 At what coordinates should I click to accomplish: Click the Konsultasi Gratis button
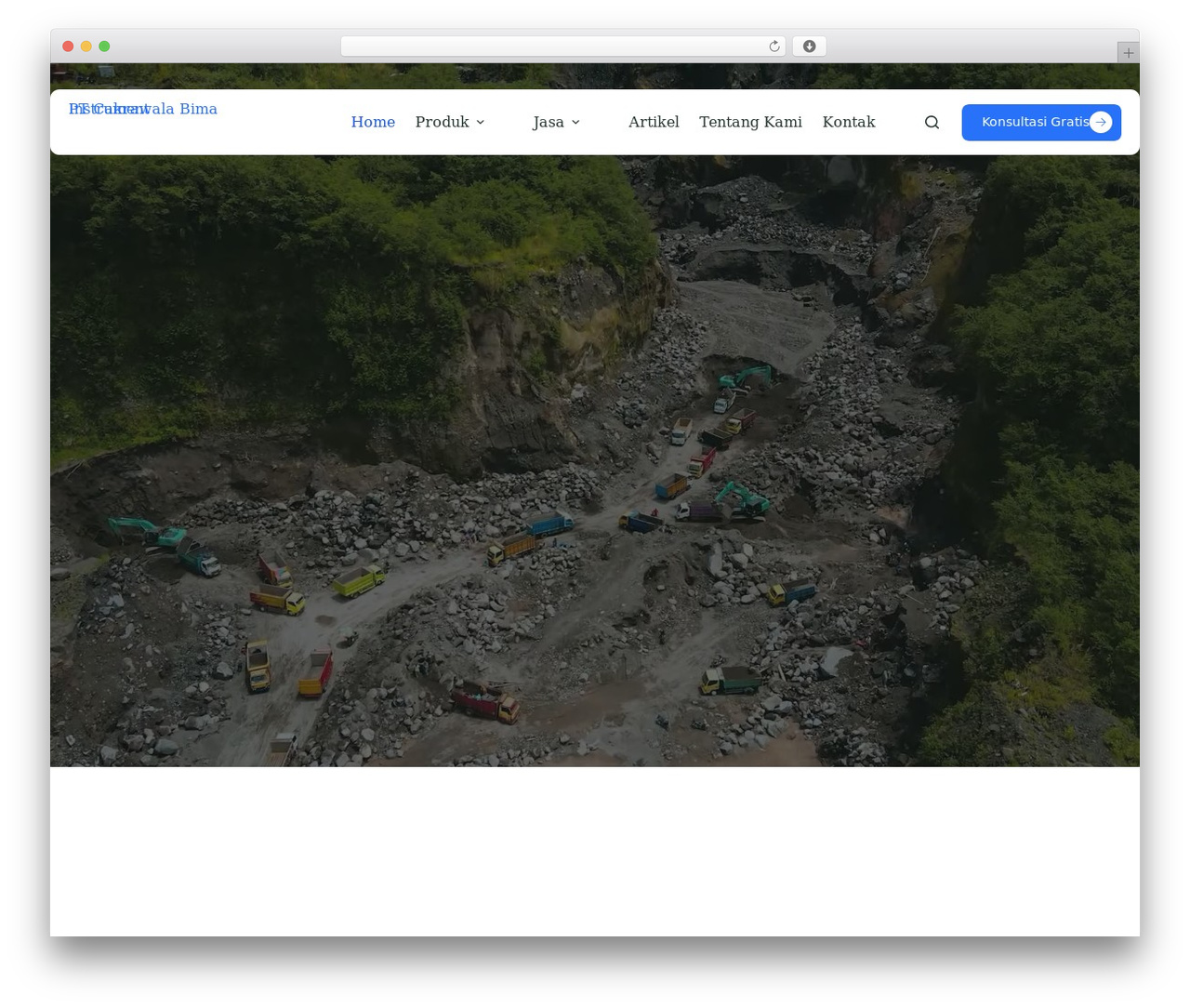1041,123
